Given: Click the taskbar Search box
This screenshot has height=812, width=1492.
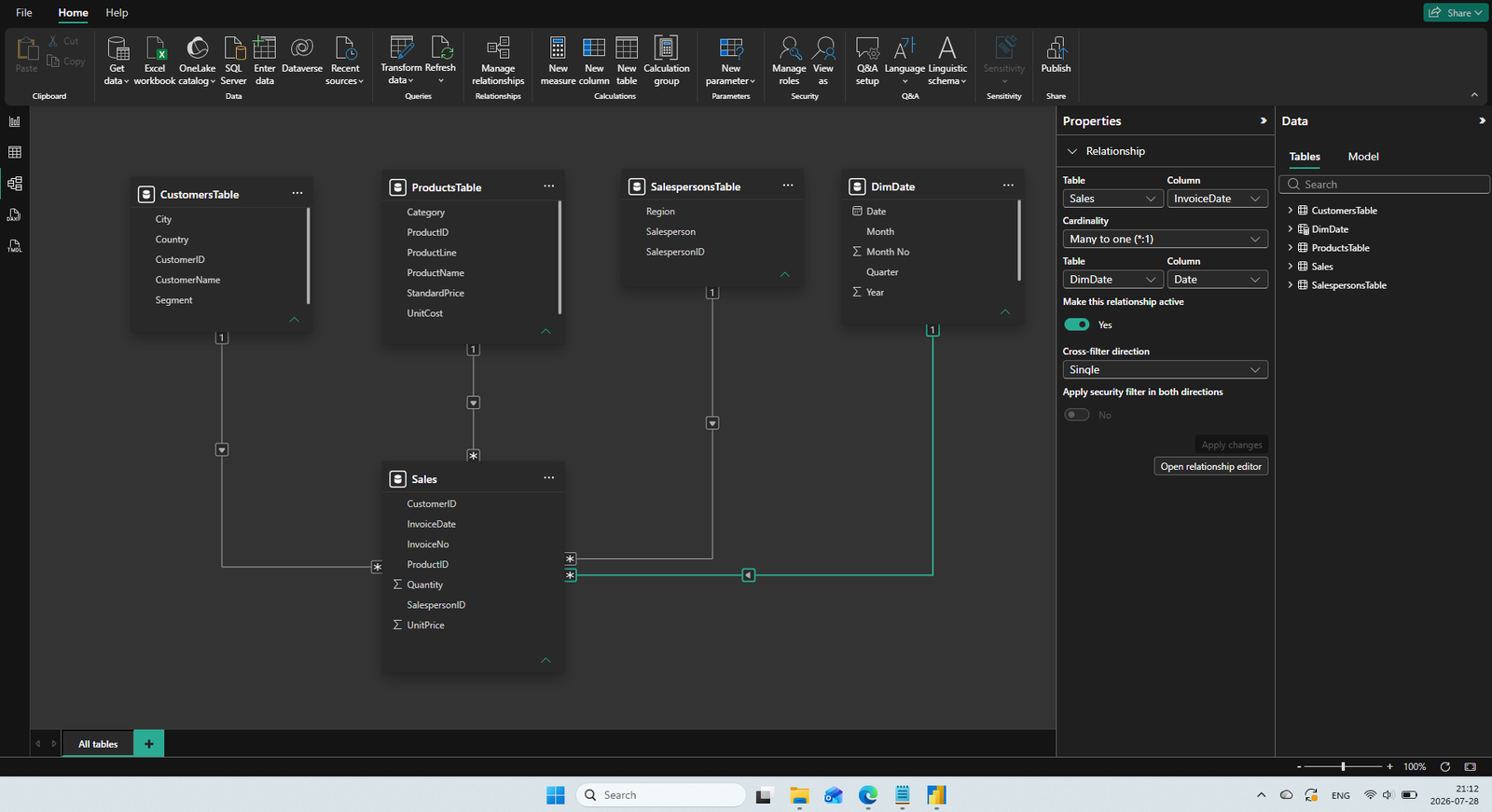Looking at the screenshot, I should [661, 795].
